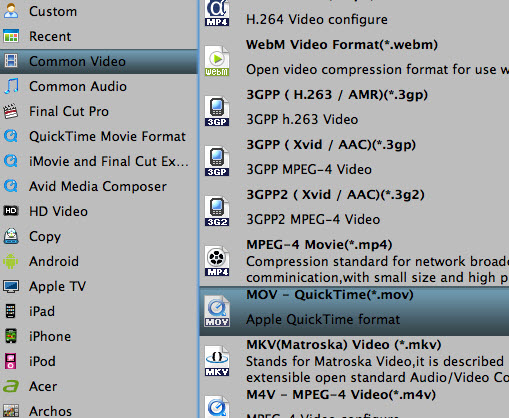This screenshot has width=509, height=418.
Task: Select the iPhone category entry
Action: [99, 336]
